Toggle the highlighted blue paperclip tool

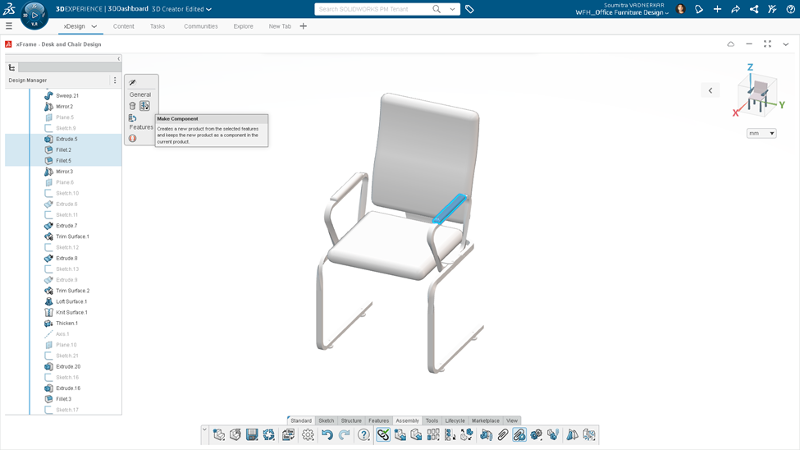click(519, 435)
